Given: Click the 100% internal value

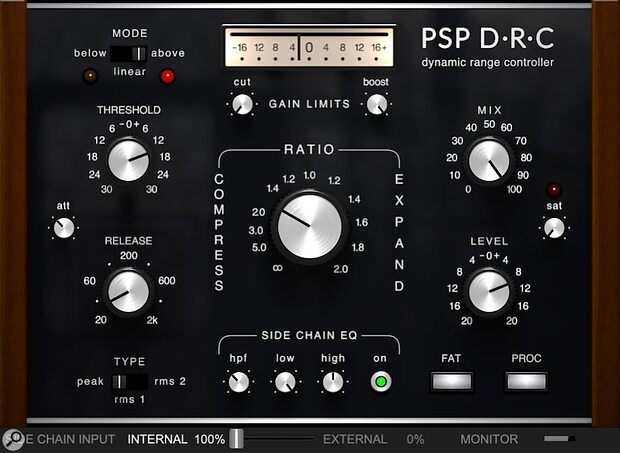Looking at the screenshot, I should click(x=210, y=439).
